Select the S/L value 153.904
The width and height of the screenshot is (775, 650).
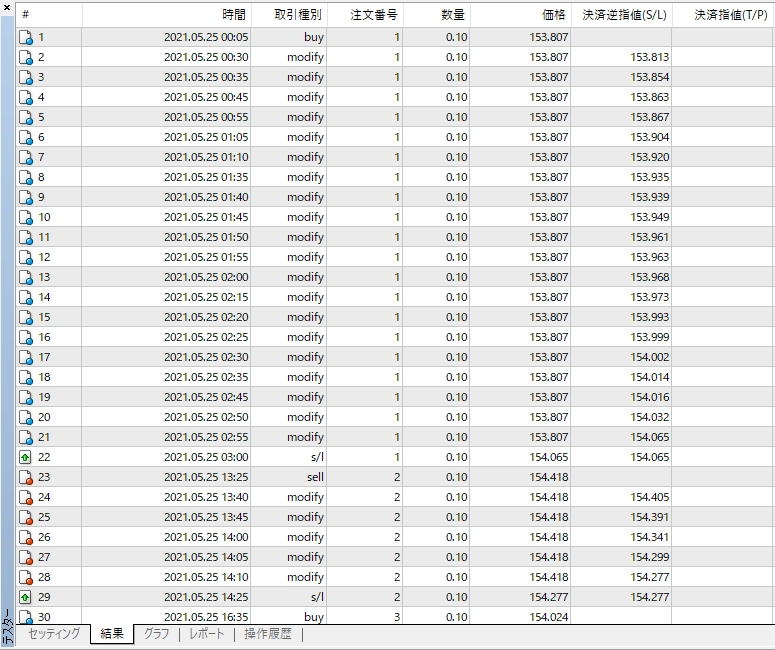(x=649, y=137)
